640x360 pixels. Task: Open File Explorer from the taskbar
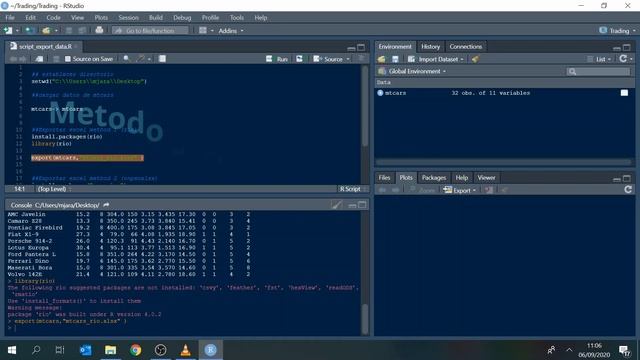(111, 350)
